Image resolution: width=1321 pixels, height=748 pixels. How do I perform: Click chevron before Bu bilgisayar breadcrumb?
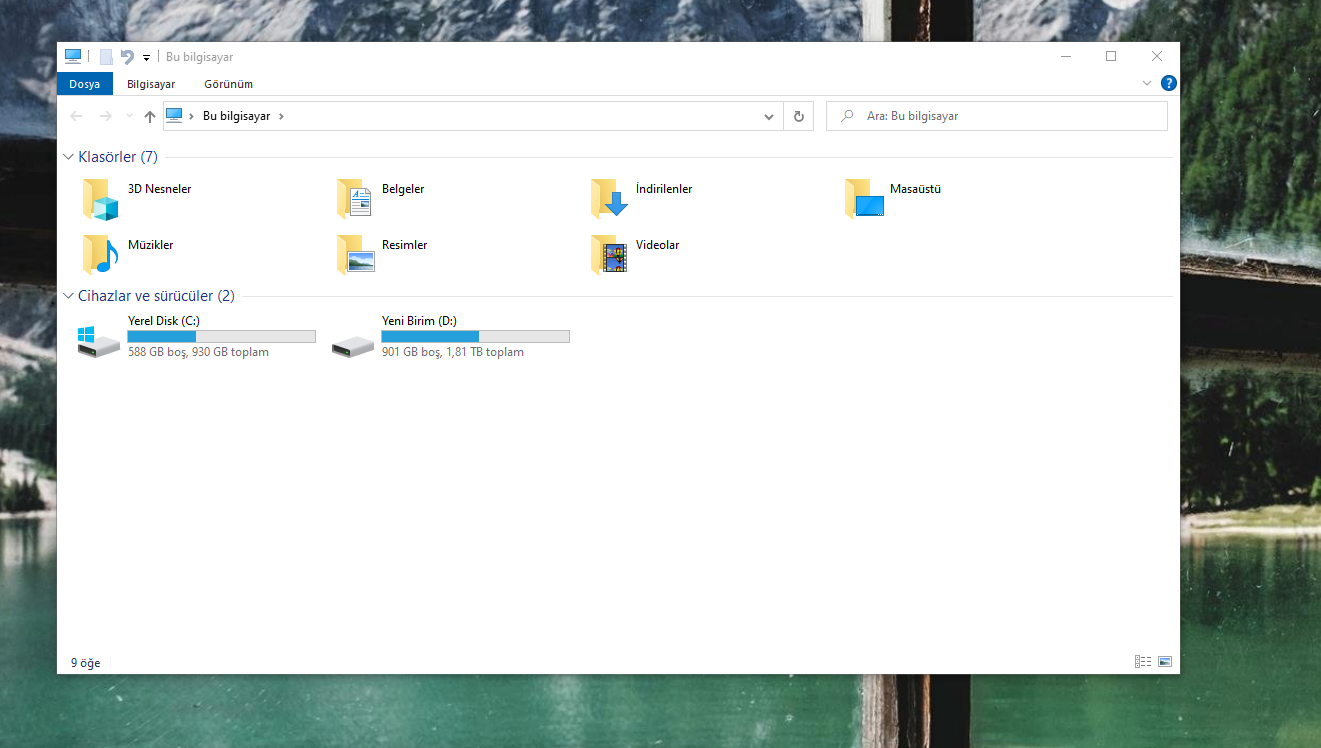pyautogui.click(x=191, y=116)
